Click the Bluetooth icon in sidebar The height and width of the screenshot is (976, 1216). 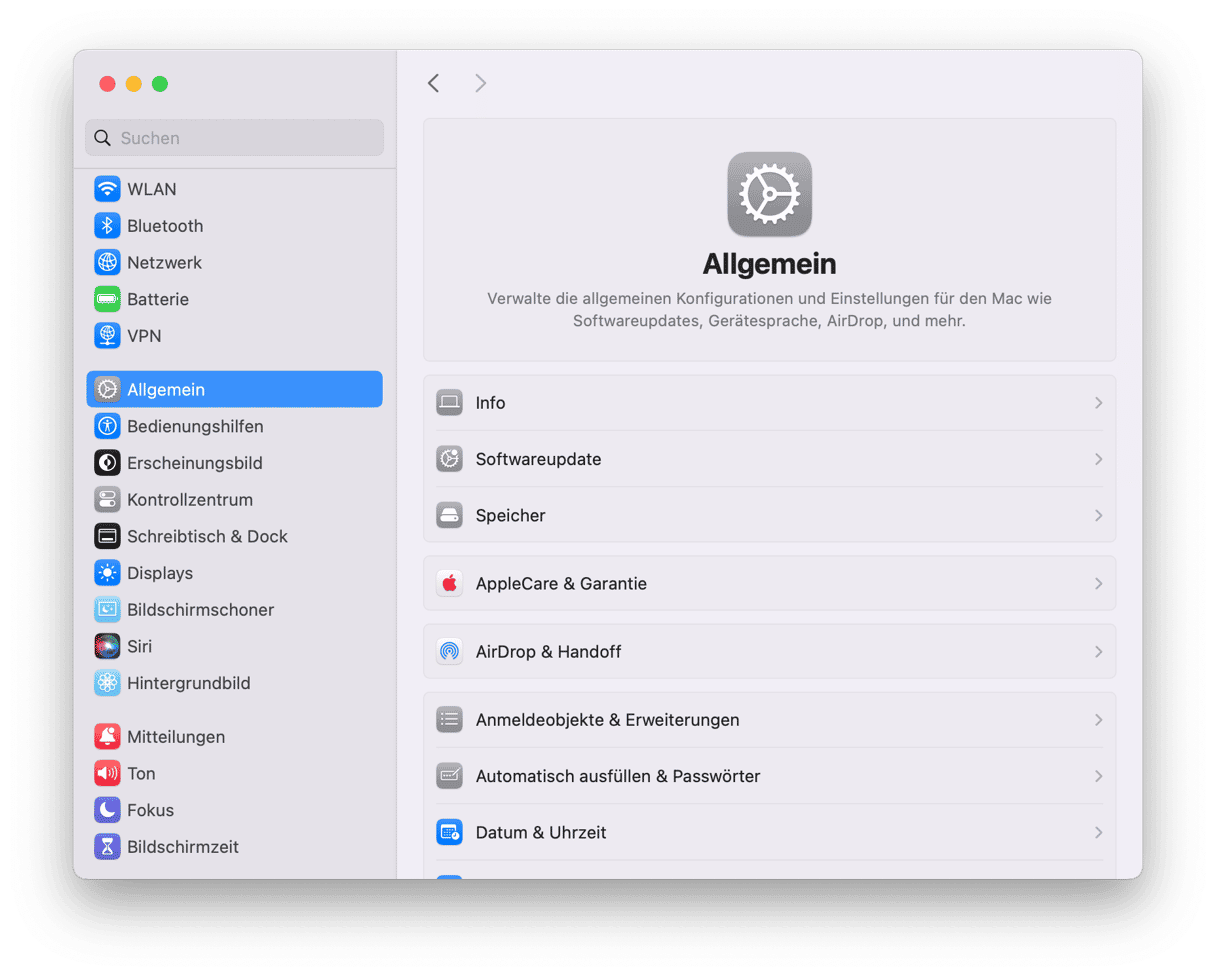[107, 226]
